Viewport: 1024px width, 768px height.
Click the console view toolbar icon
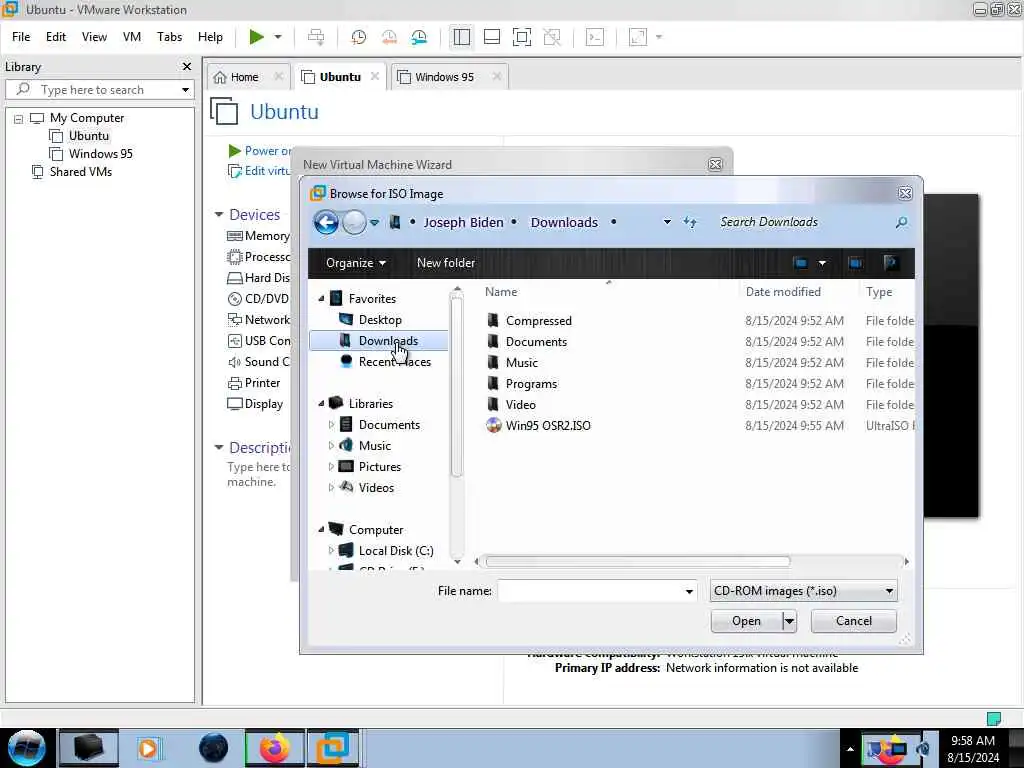coord(595,37)
